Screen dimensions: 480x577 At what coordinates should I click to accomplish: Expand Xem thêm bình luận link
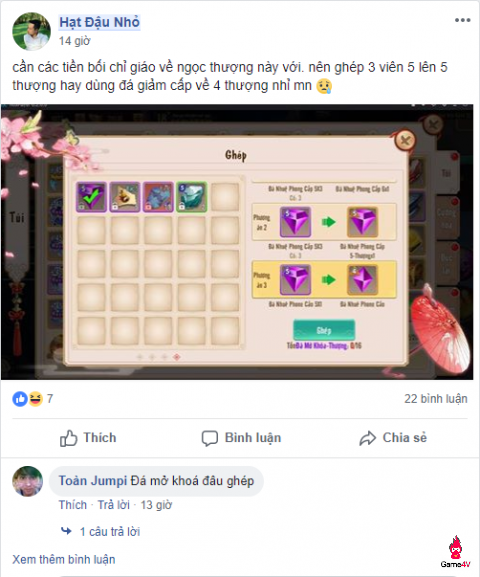tap(64, 560)
